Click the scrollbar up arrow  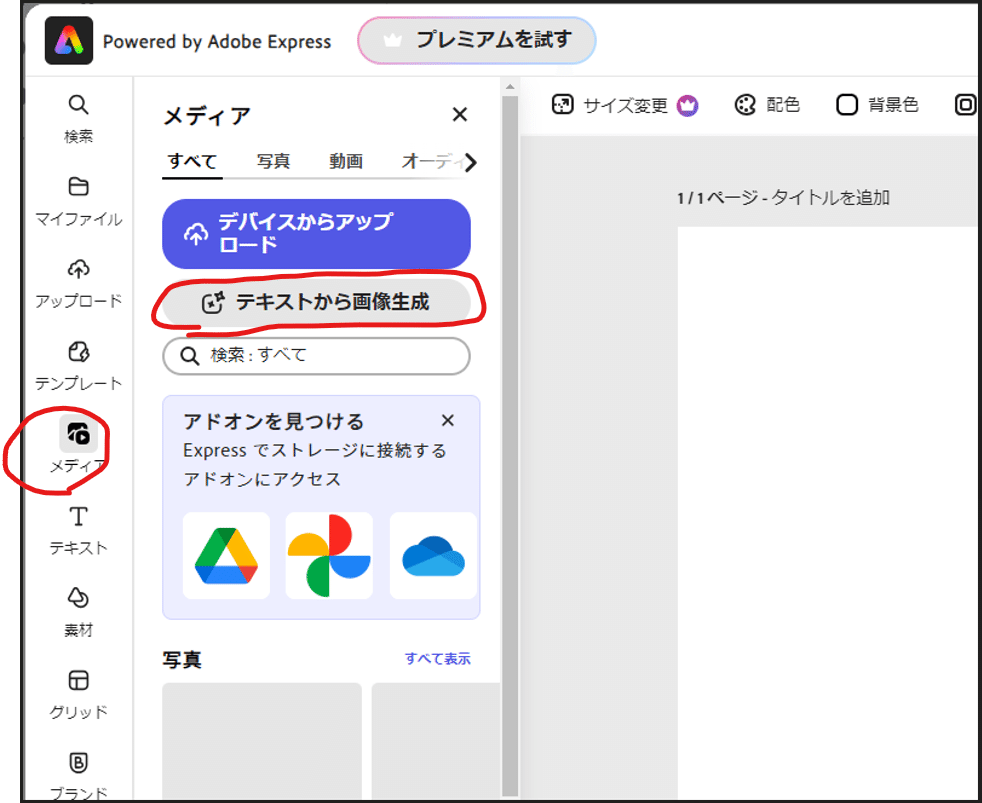(510, 86)
